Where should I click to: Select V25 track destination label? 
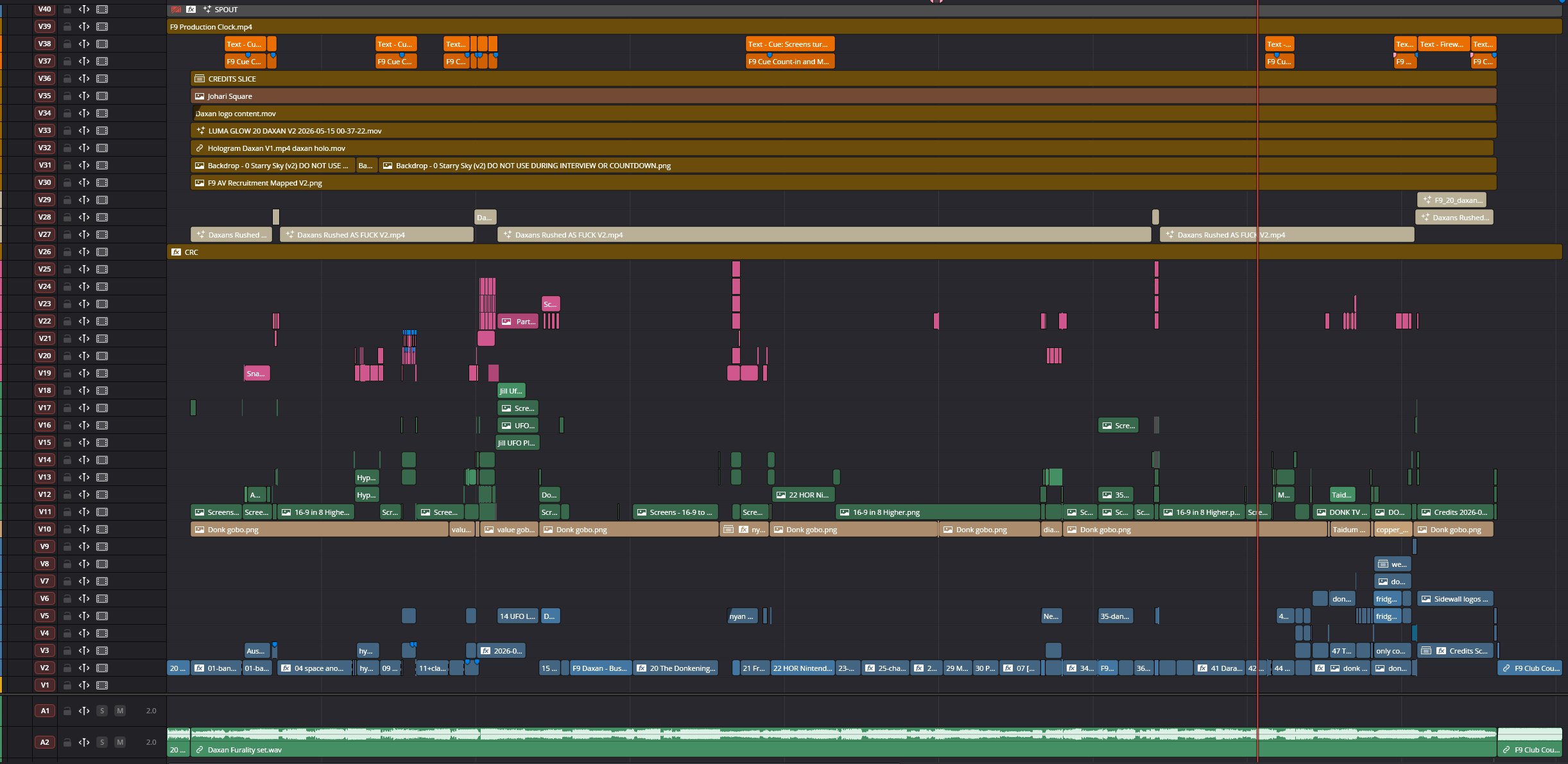coord(44,269)
